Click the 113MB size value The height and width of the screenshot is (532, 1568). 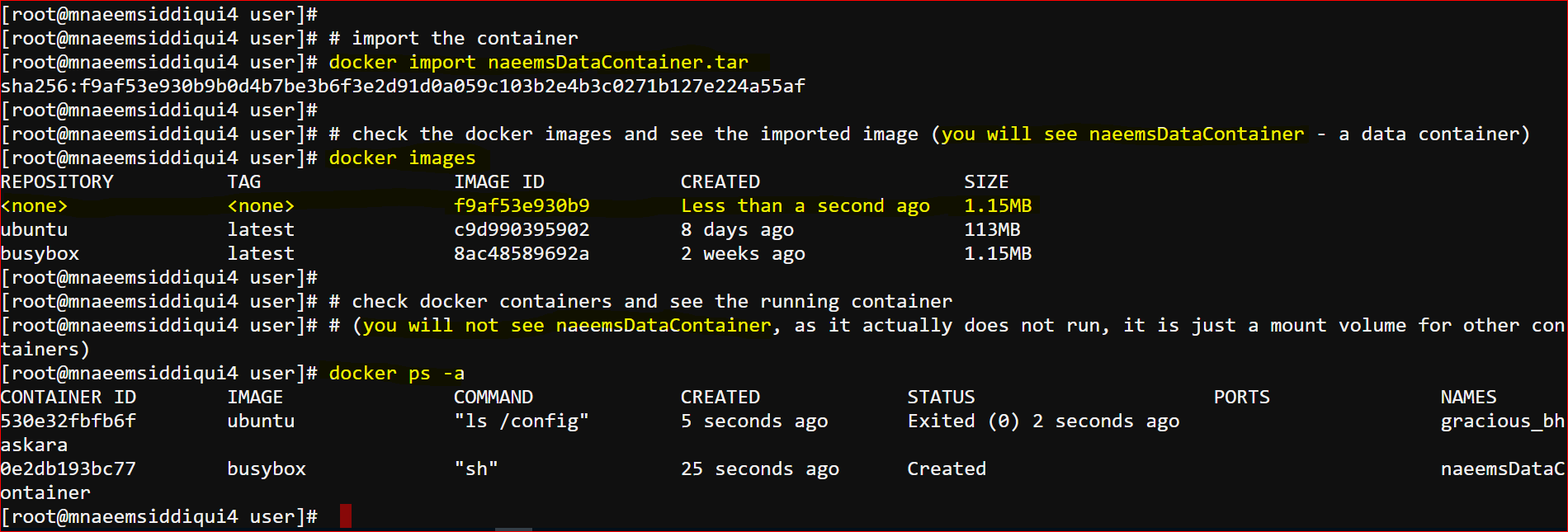[992, 230]
